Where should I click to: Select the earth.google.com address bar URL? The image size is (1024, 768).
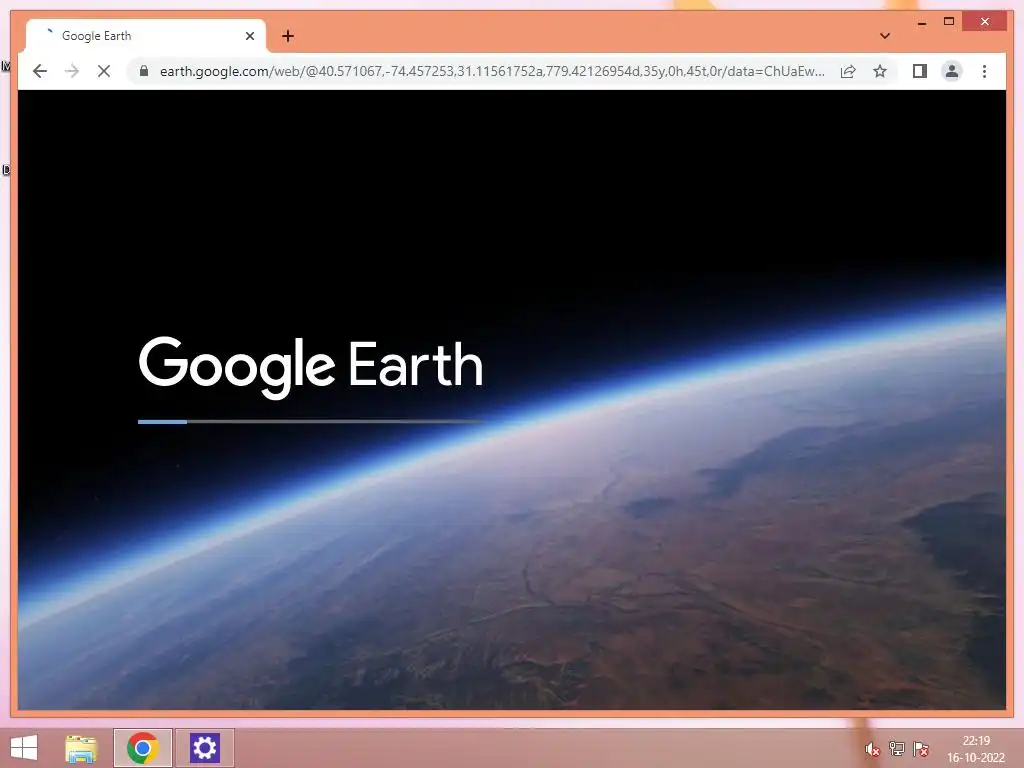[x=492, y=71]
